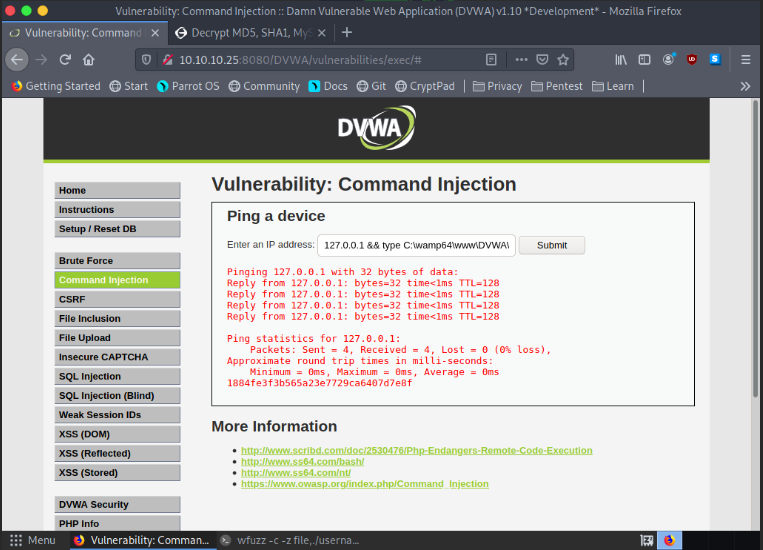Open page actions three-dot menu
The image size is (763, 550).
521,59
